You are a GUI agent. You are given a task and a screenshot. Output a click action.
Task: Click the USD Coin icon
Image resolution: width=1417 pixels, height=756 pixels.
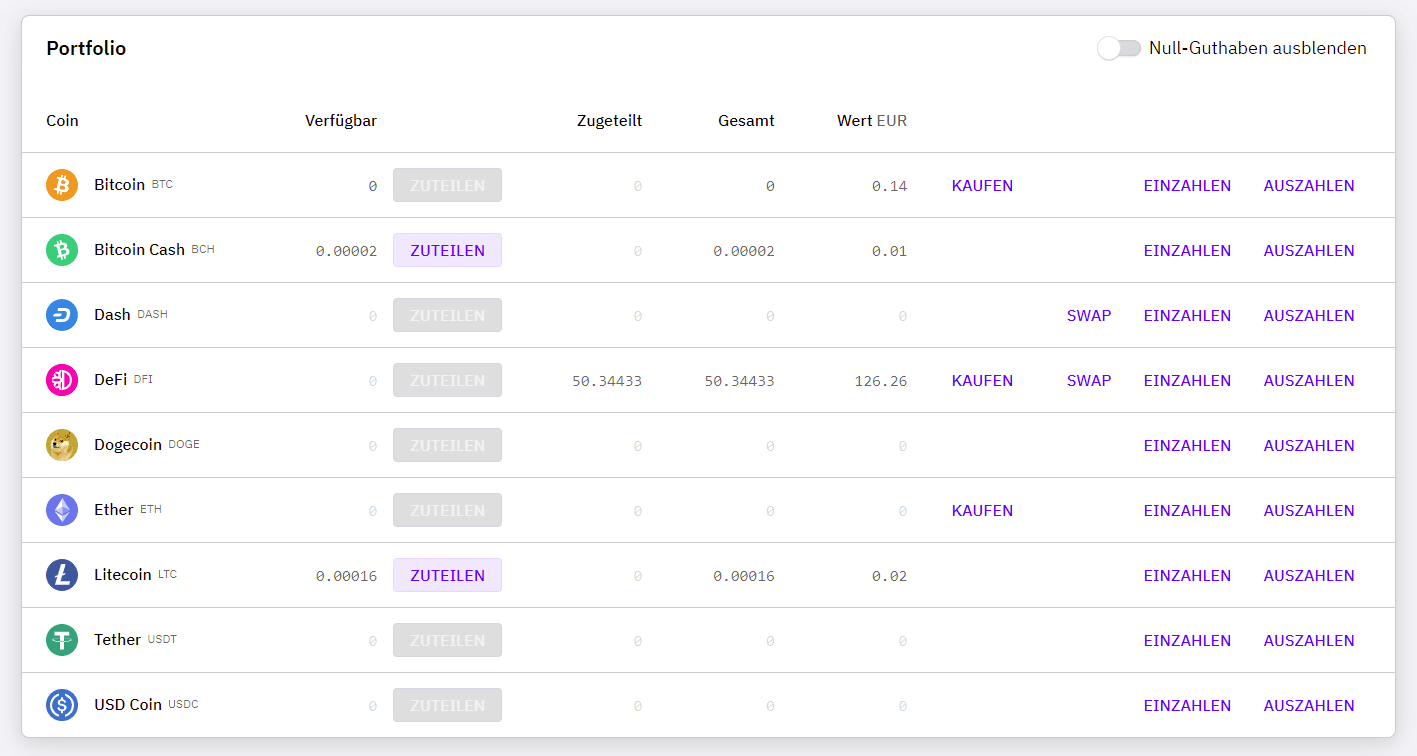[62, 705]
